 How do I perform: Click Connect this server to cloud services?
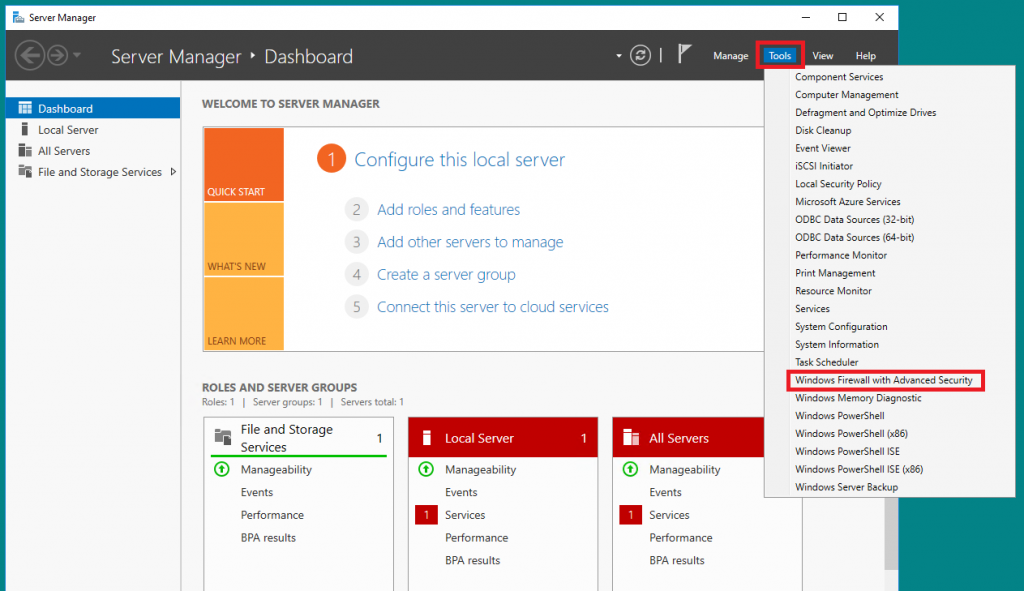pos(492,307)
